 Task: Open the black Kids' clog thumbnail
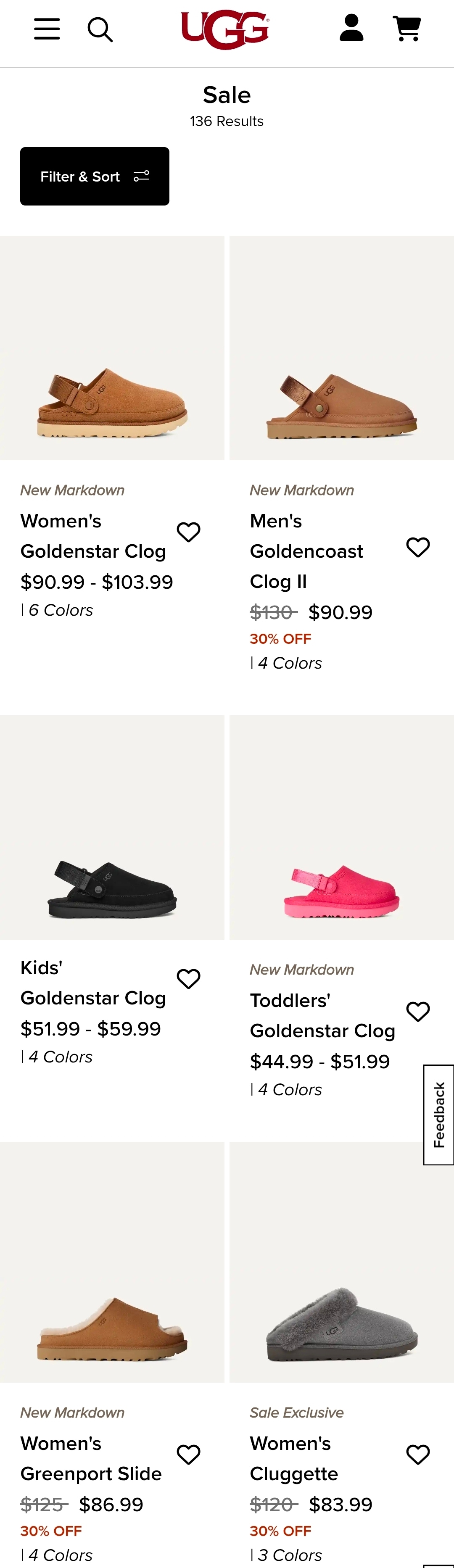tap(112, 827)
